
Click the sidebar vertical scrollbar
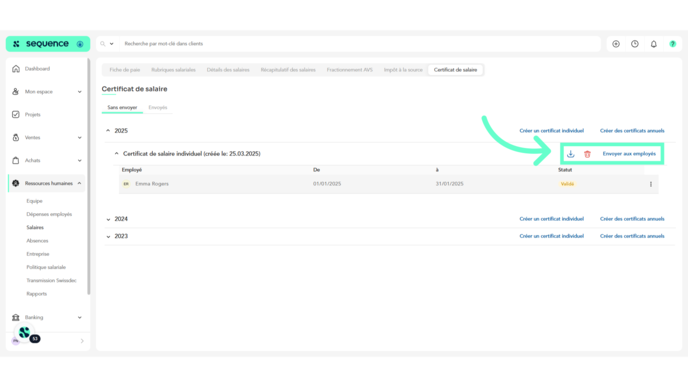click(x=89, y=176)
